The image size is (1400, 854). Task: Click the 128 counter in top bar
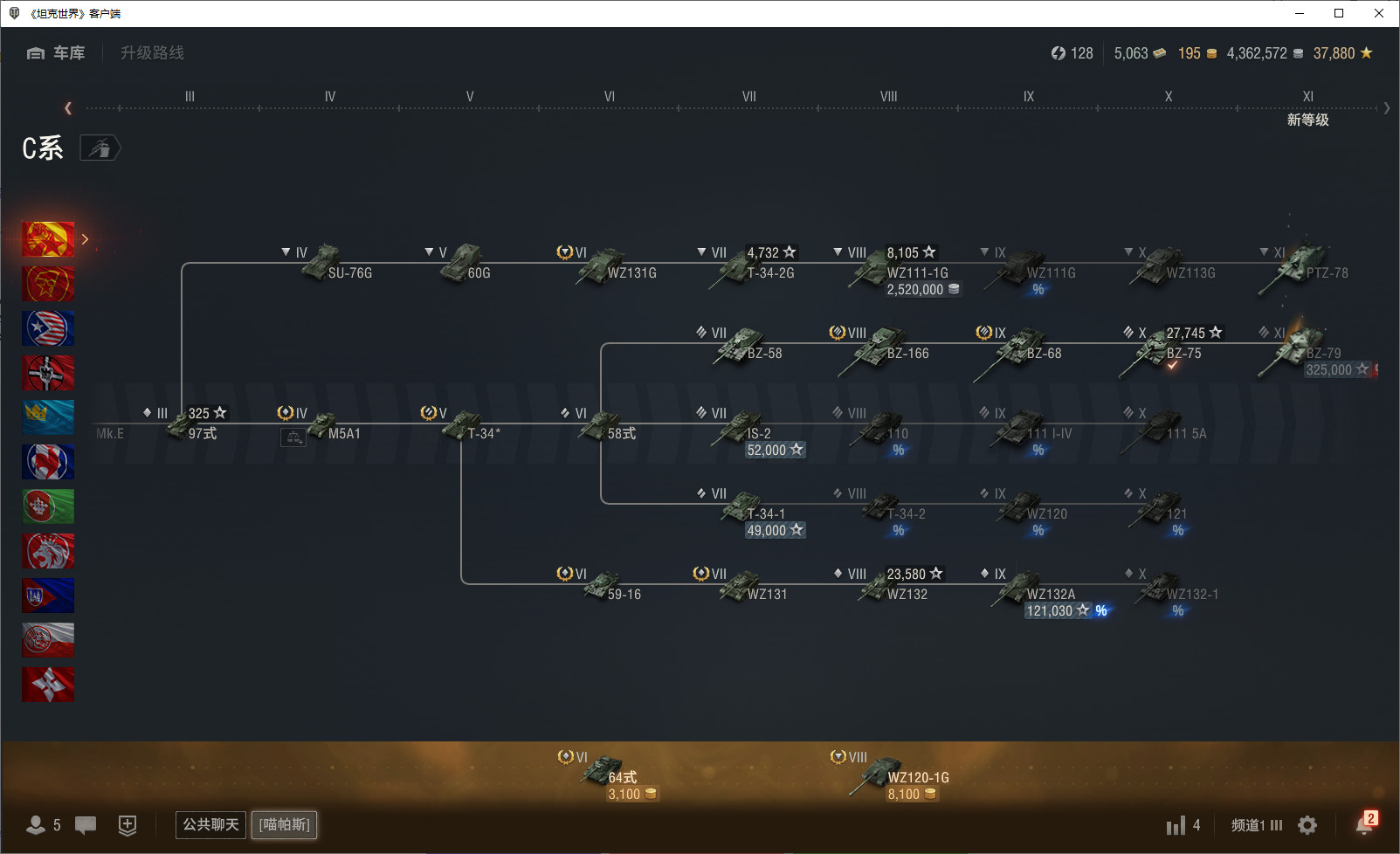[1072, 53]
